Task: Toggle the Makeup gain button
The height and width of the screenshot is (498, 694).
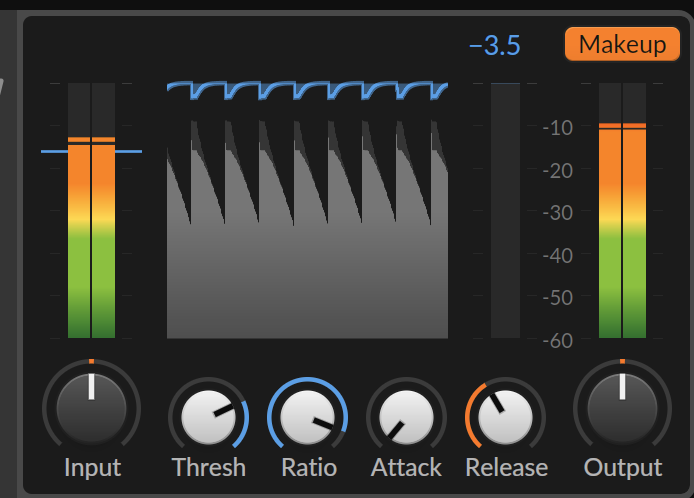Action: pyautogui.click(x=622, y=44)
